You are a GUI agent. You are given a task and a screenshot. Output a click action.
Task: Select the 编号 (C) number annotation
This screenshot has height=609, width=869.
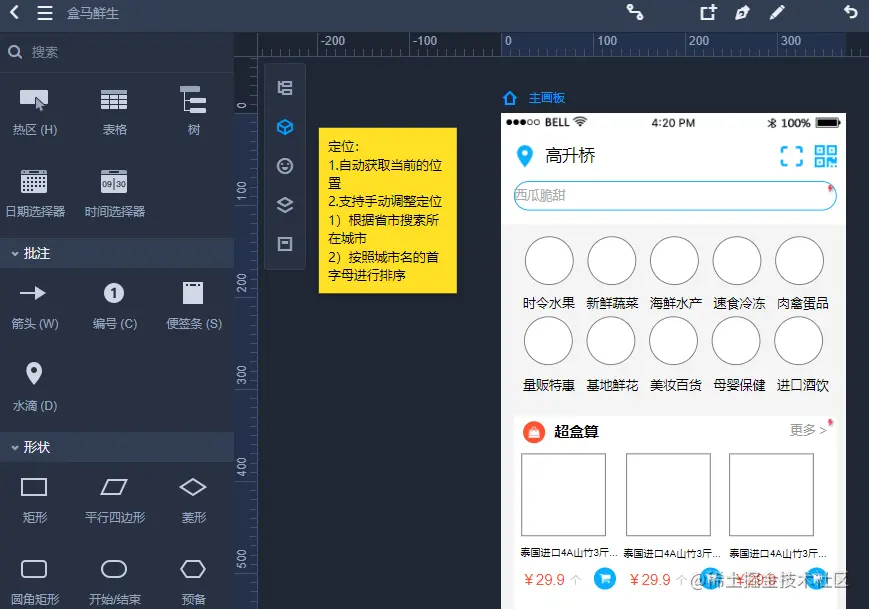[114, 305]
